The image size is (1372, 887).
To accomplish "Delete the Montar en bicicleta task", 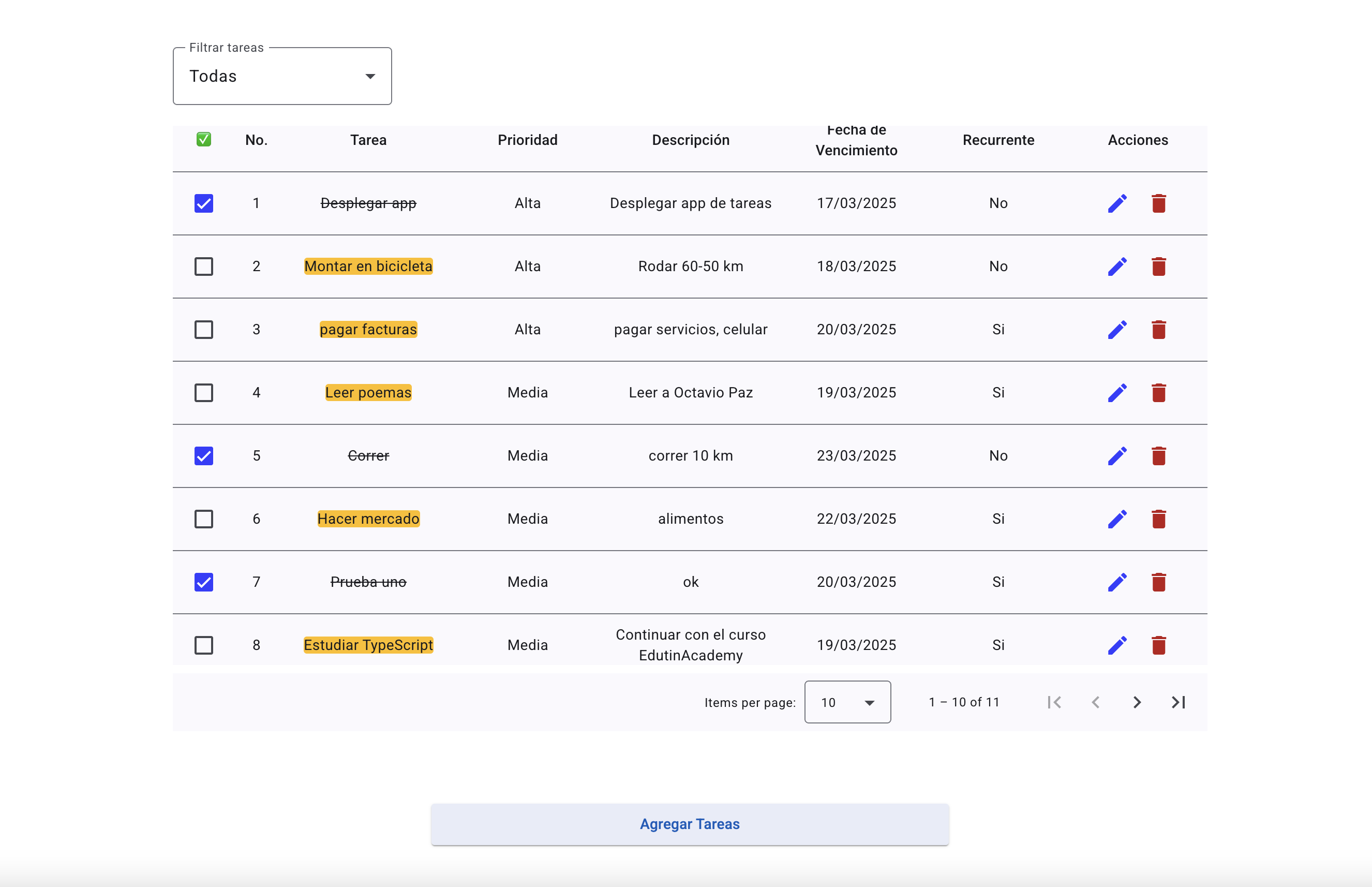I will pos(1158,266).
